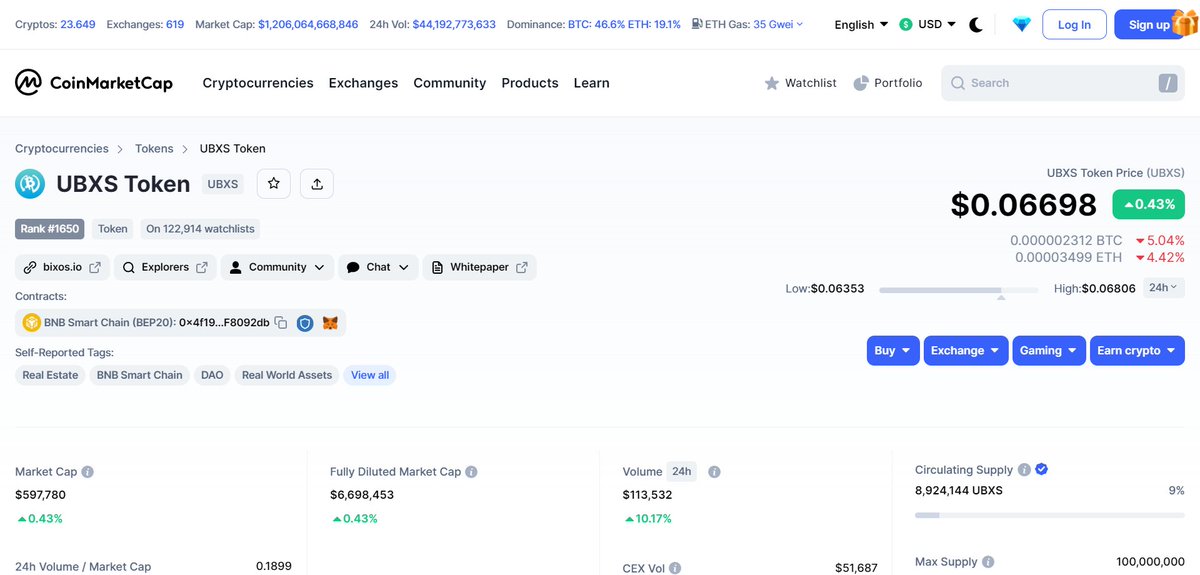
Task: Open Circulating Supply info icon
Action: click(1024, 470)
